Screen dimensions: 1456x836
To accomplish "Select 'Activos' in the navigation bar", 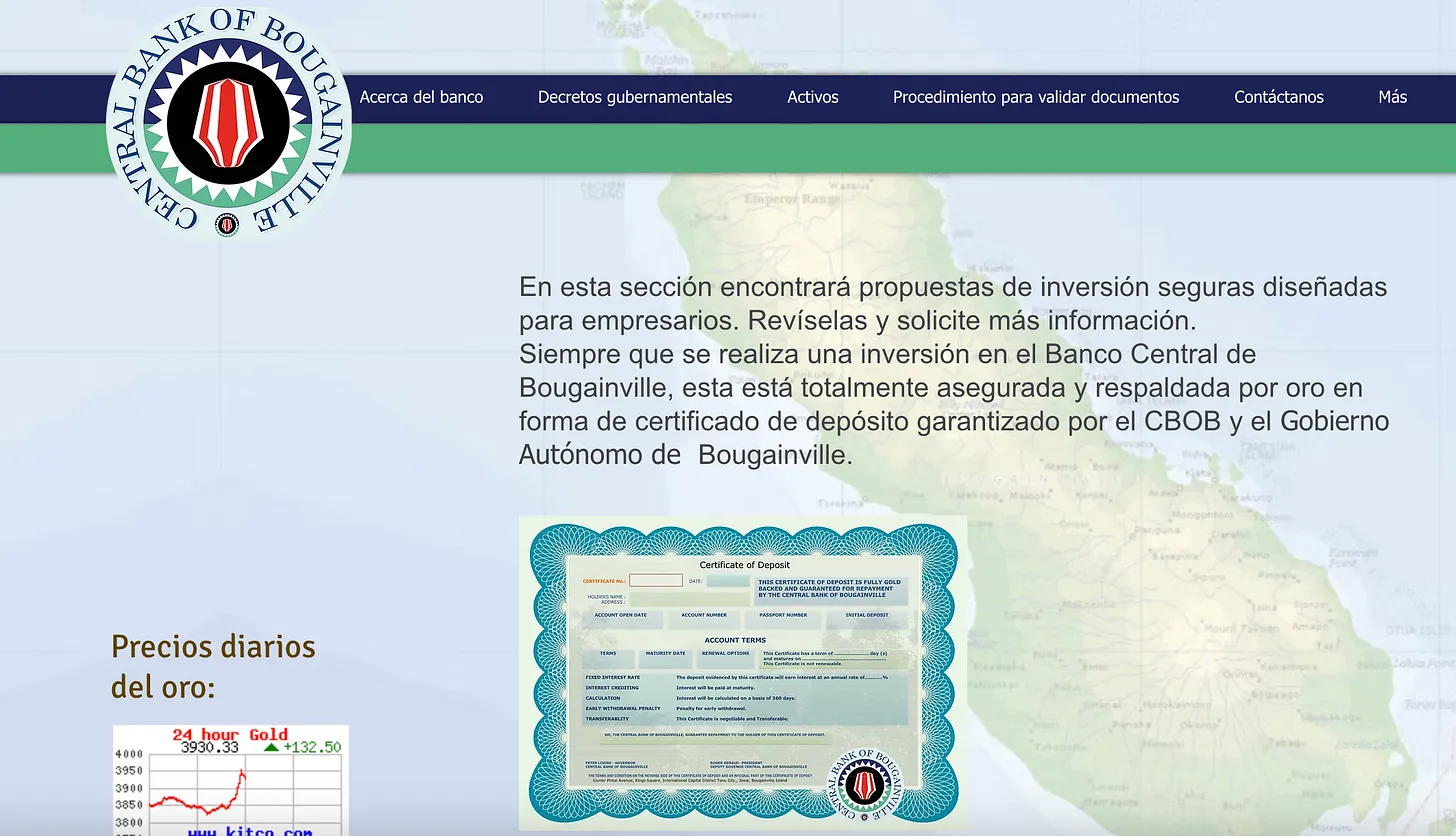I will click(x=812, y=97).
